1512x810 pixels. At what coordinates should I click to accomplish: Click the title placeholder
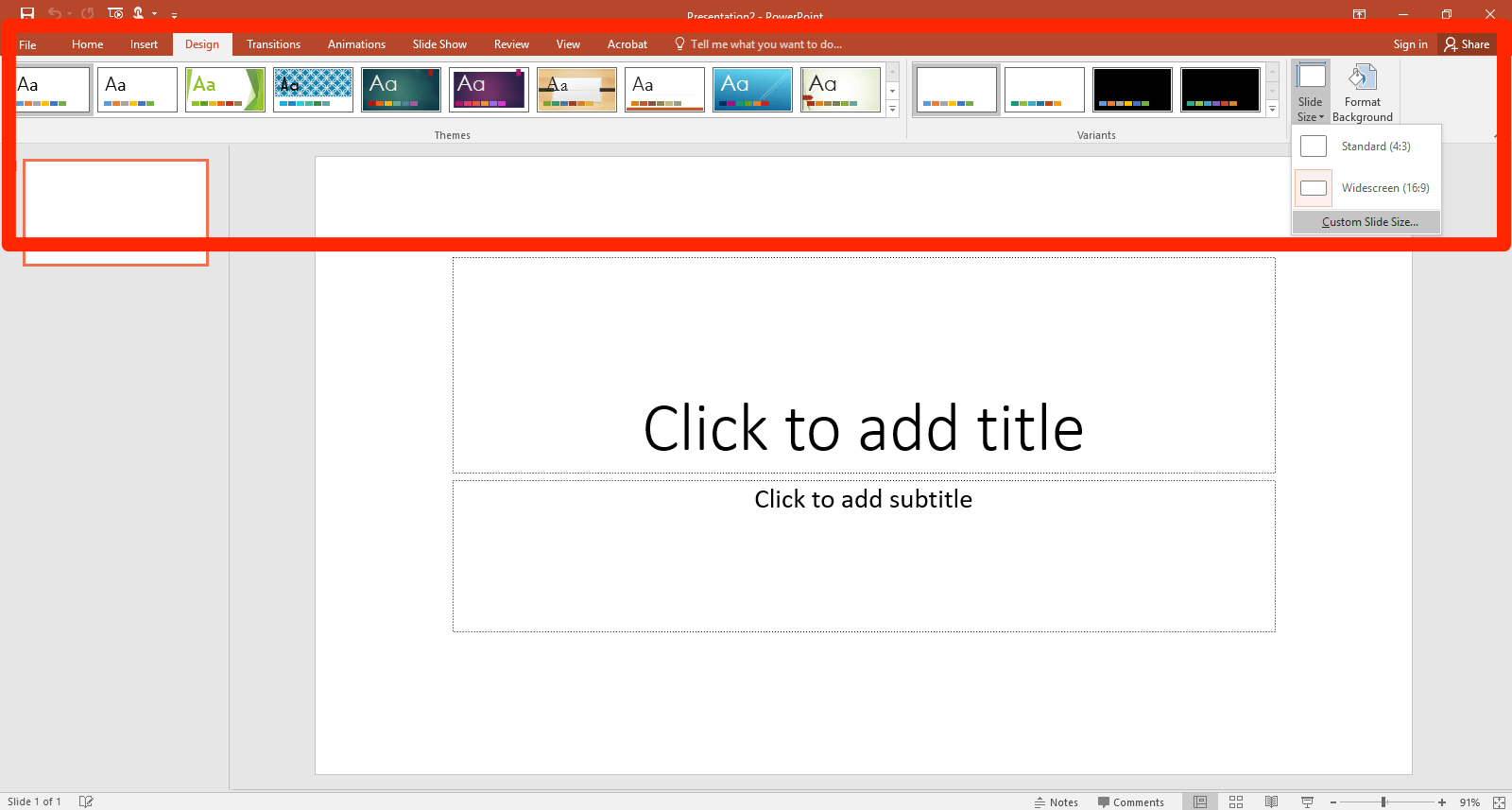pyautogui.click(x=864, y=365)
